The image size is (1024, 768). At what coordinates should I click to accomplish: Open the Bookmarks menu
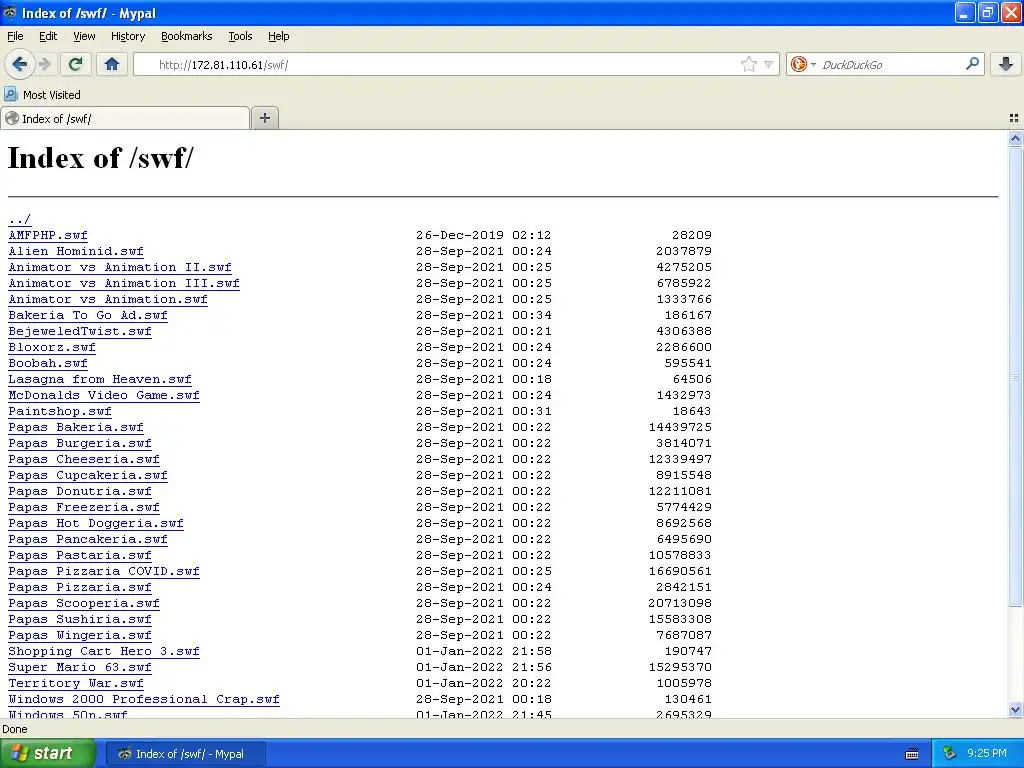[186, 36]
